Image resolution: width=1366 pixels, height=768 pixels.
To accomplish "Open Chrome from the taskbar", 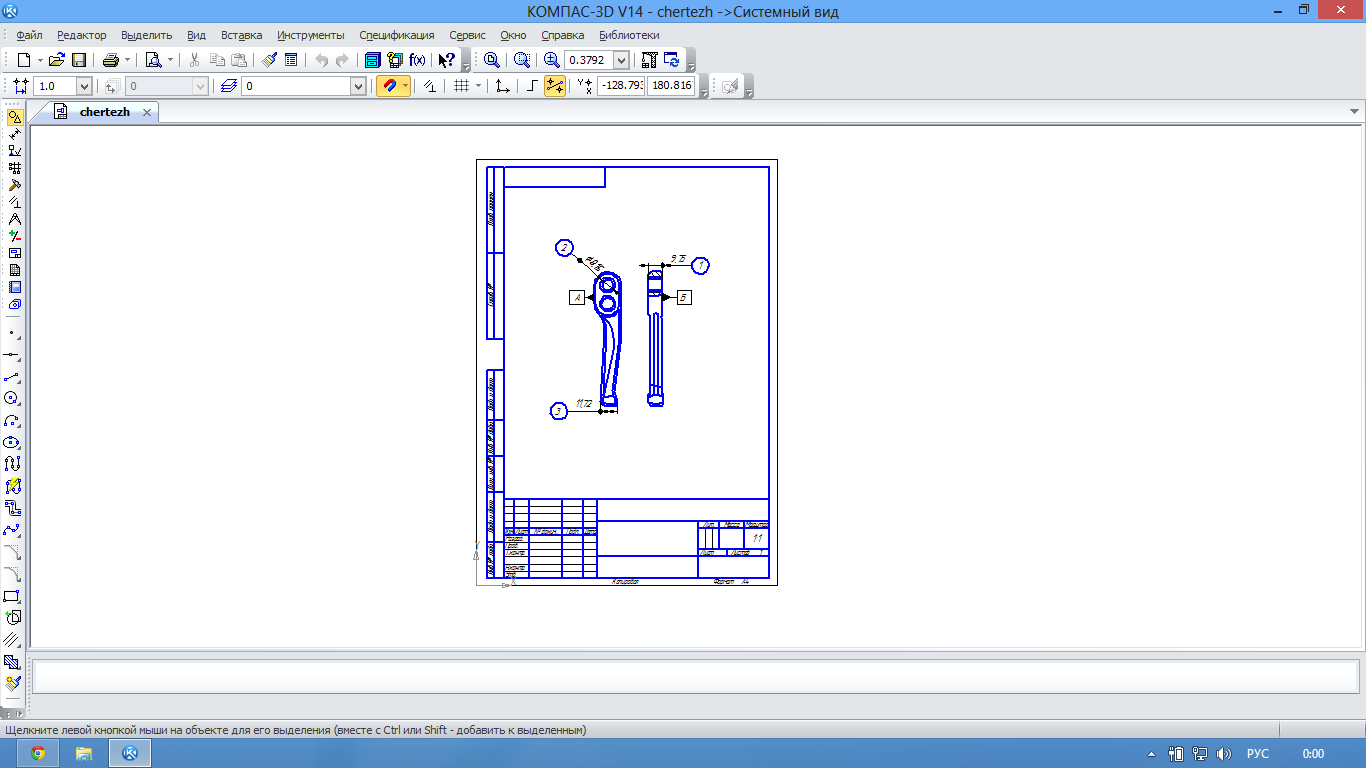I will click(38, 753).
